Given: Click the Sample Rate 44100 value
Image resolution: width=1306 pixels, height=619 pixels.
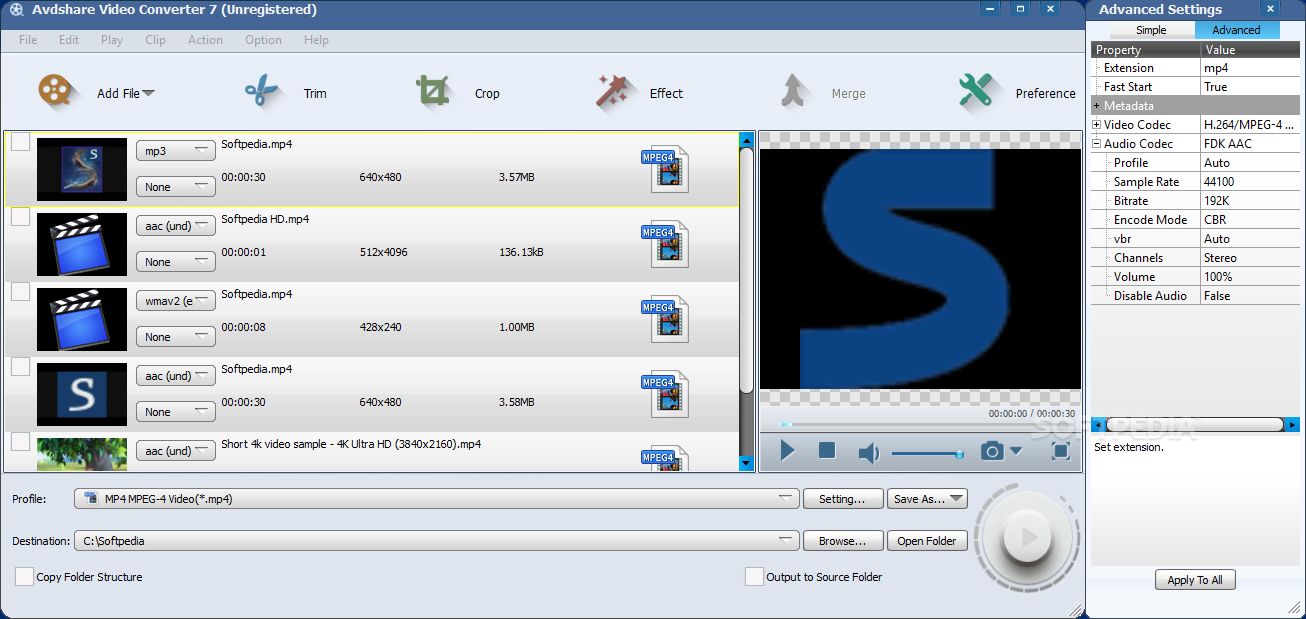Looking at the screenshot, I should point(1250,182).
